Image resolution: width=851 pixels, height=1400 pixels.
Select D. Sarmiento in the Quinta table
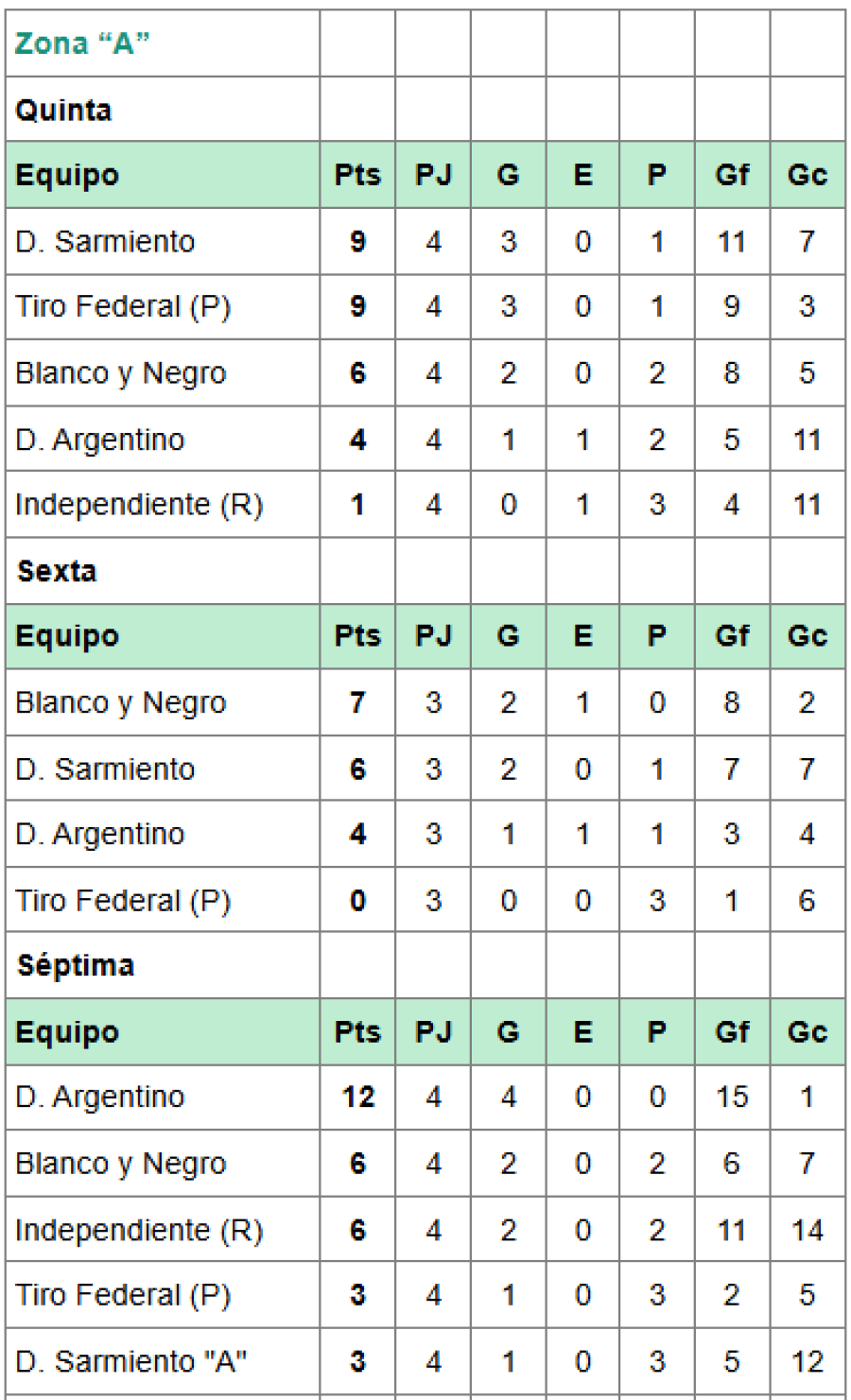[x=105, y=241]
